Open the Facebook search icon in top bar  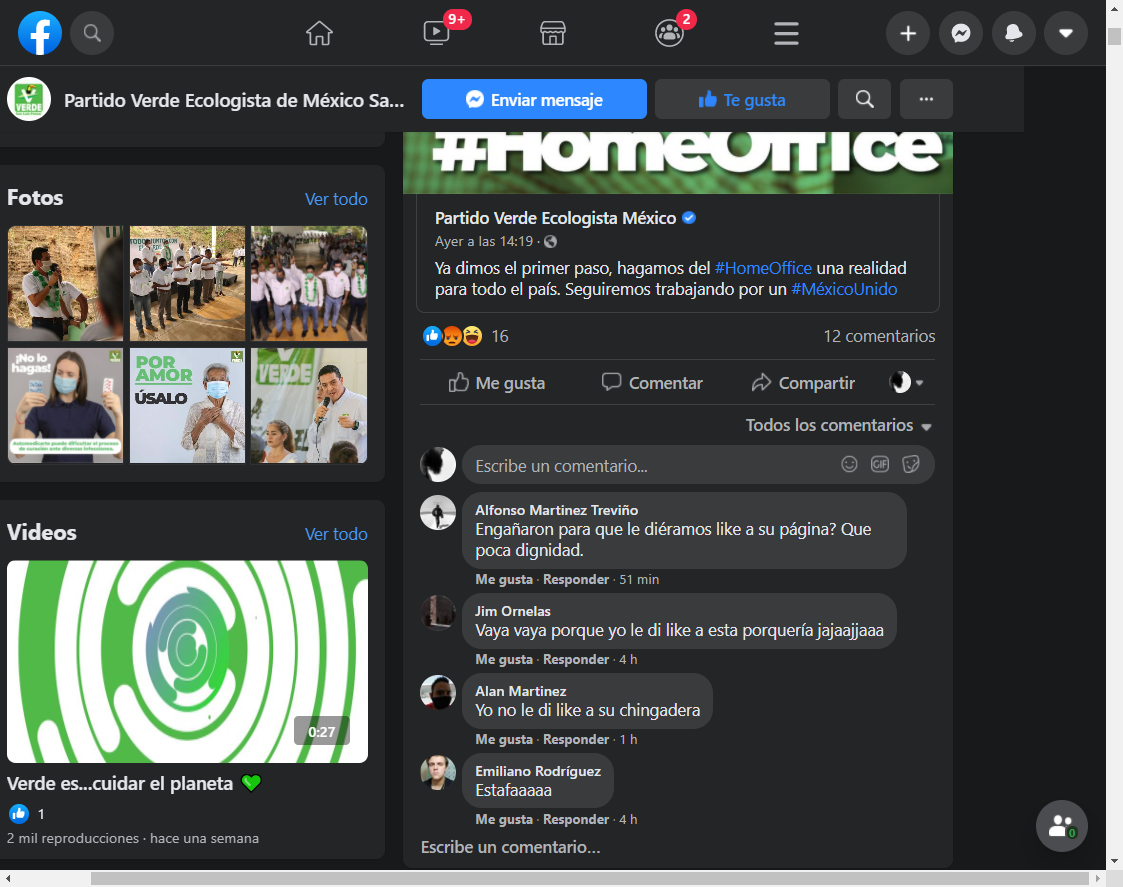click(x=92, y=33)
